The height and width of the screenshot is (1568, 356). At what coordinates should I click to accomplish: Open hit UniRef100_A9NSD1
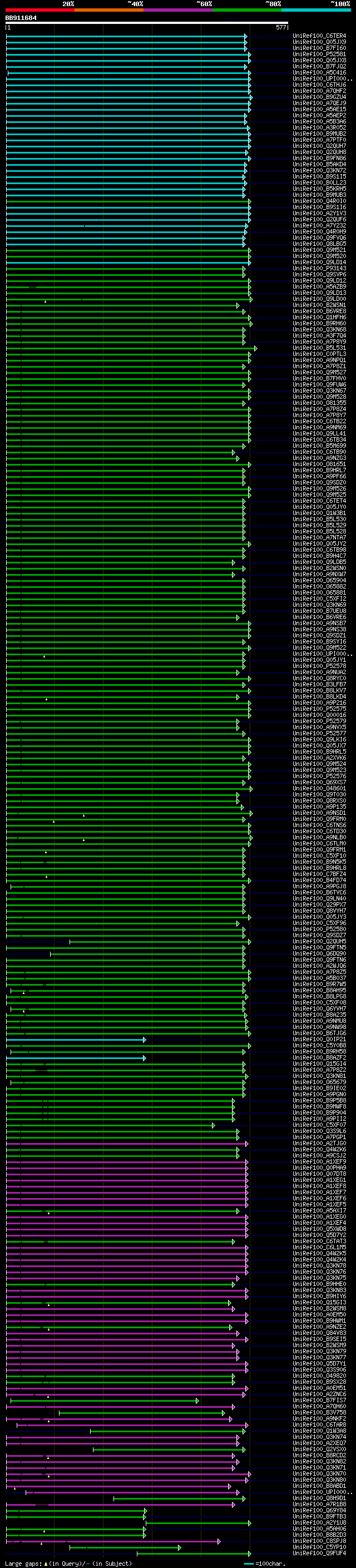(319, 813)
